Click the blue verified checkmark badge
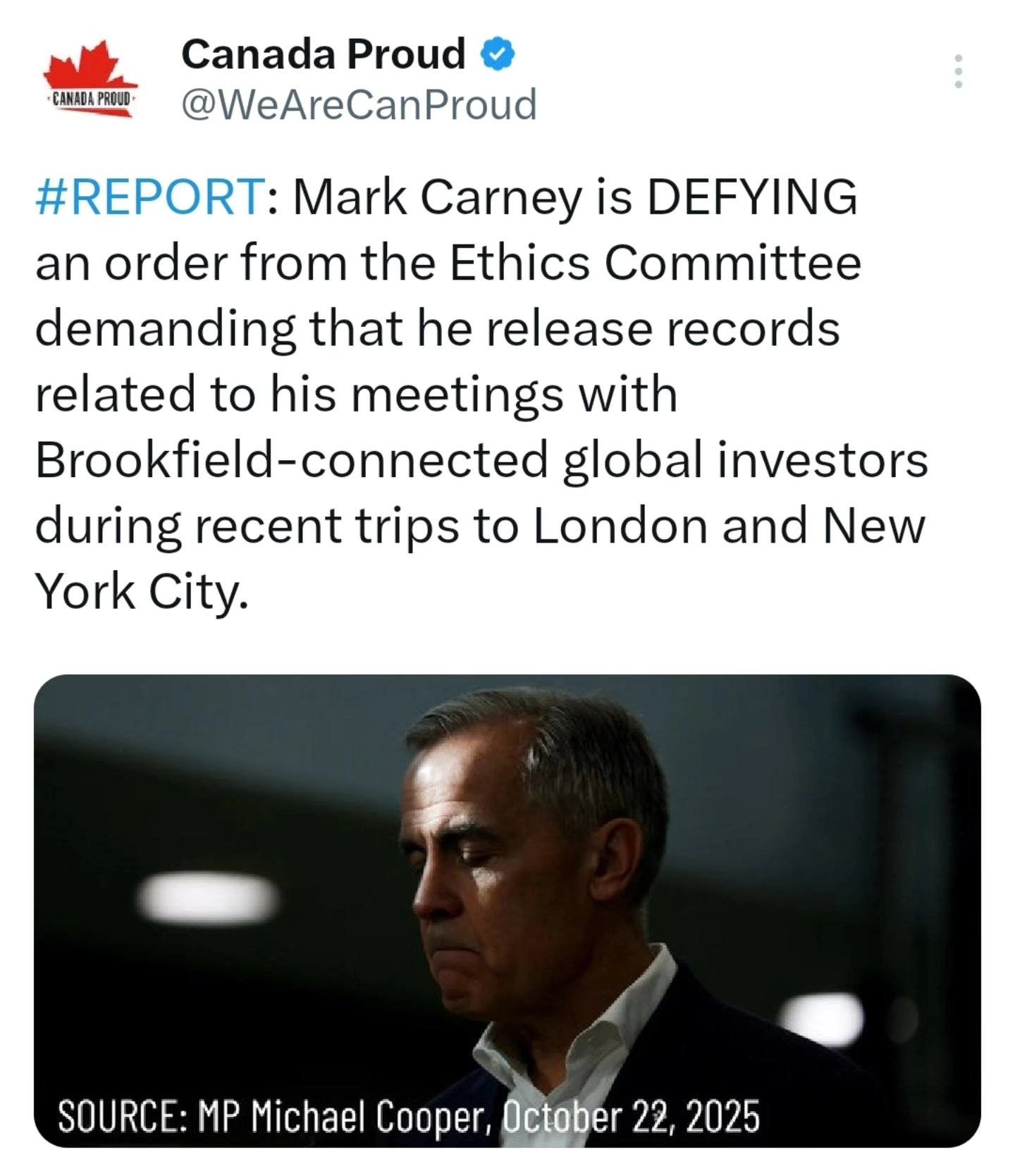This screenshot has width=1015, height=1176. [x=498, y=54]
